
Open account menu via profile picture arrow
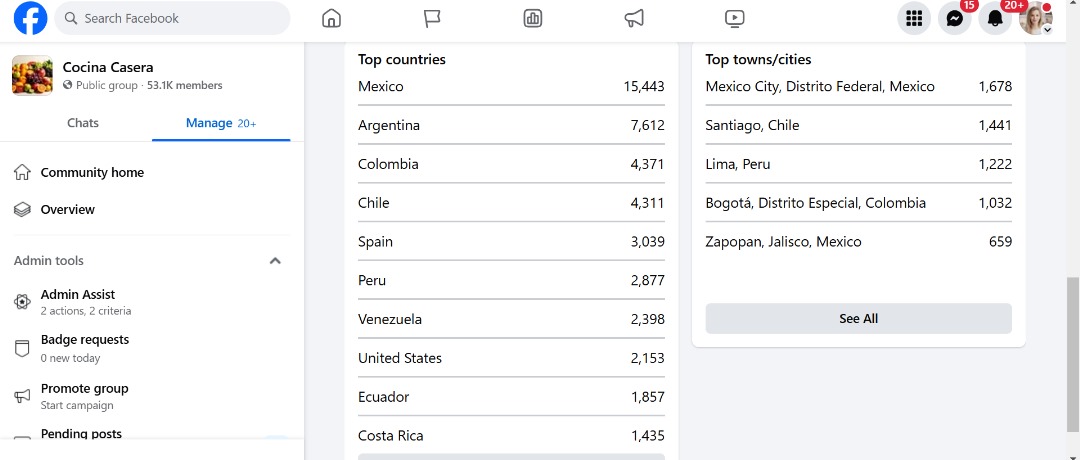[1048, 30]
